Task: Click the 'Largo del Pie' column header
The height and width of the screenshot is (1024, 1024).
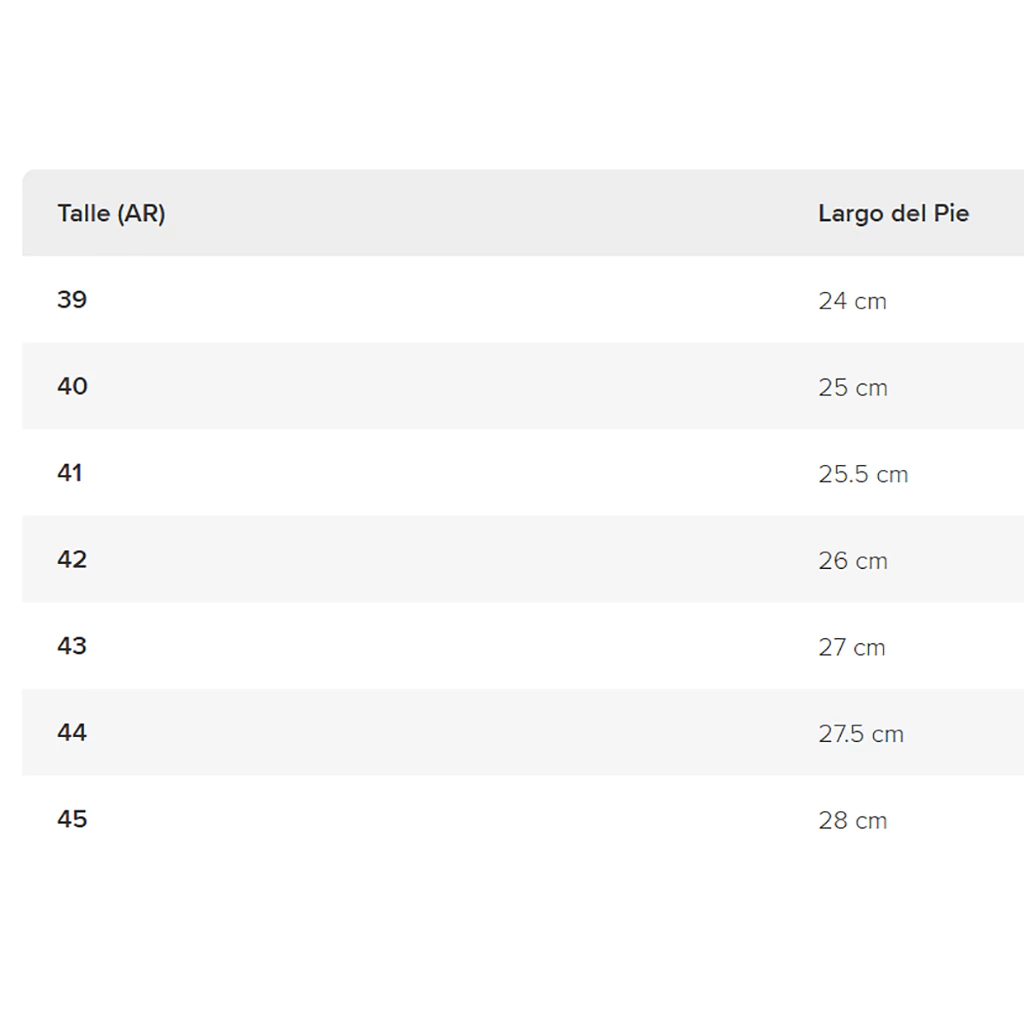Action: click(x=893, y=213)
